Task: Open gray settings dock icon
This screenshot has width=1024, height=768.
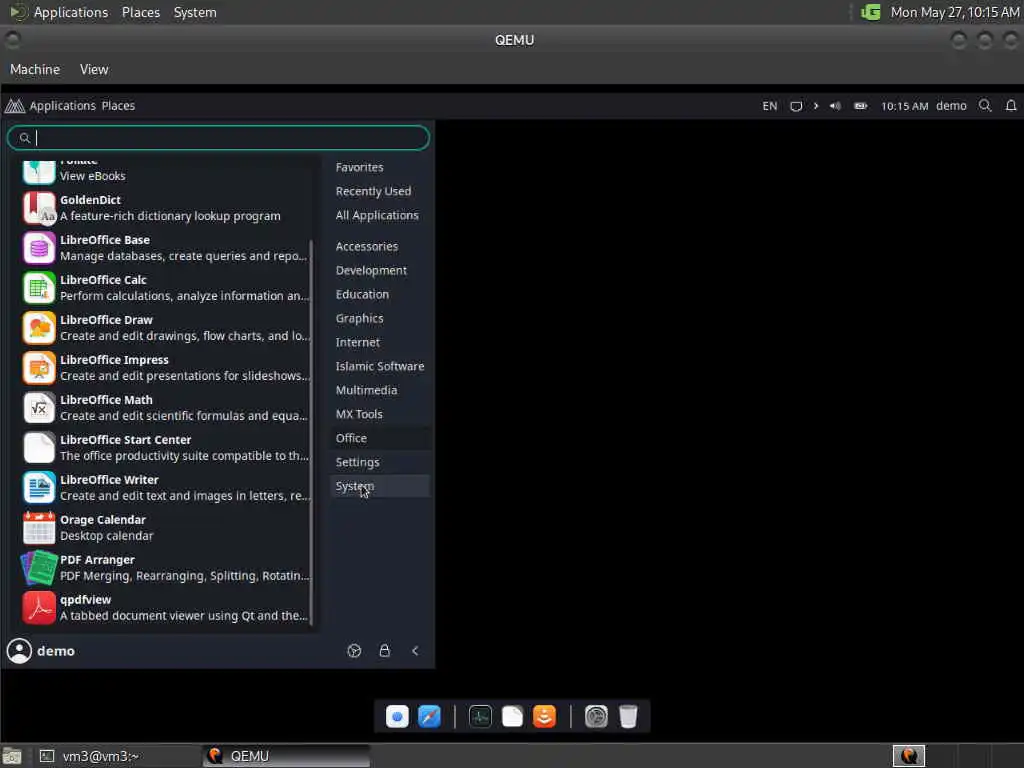Action: [596, 716]
